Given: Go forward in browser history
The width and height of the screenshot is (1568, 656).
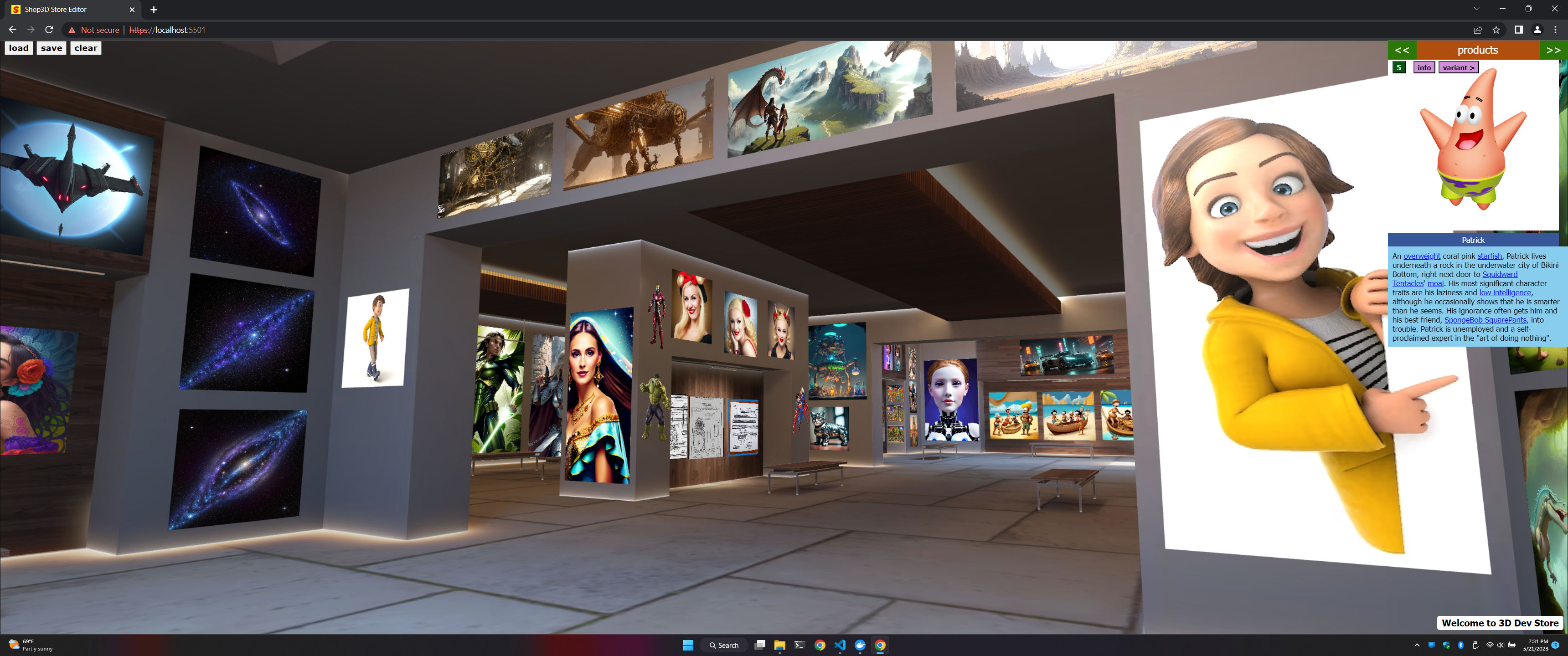Looking at the screenshot, I should click(31, 30).
